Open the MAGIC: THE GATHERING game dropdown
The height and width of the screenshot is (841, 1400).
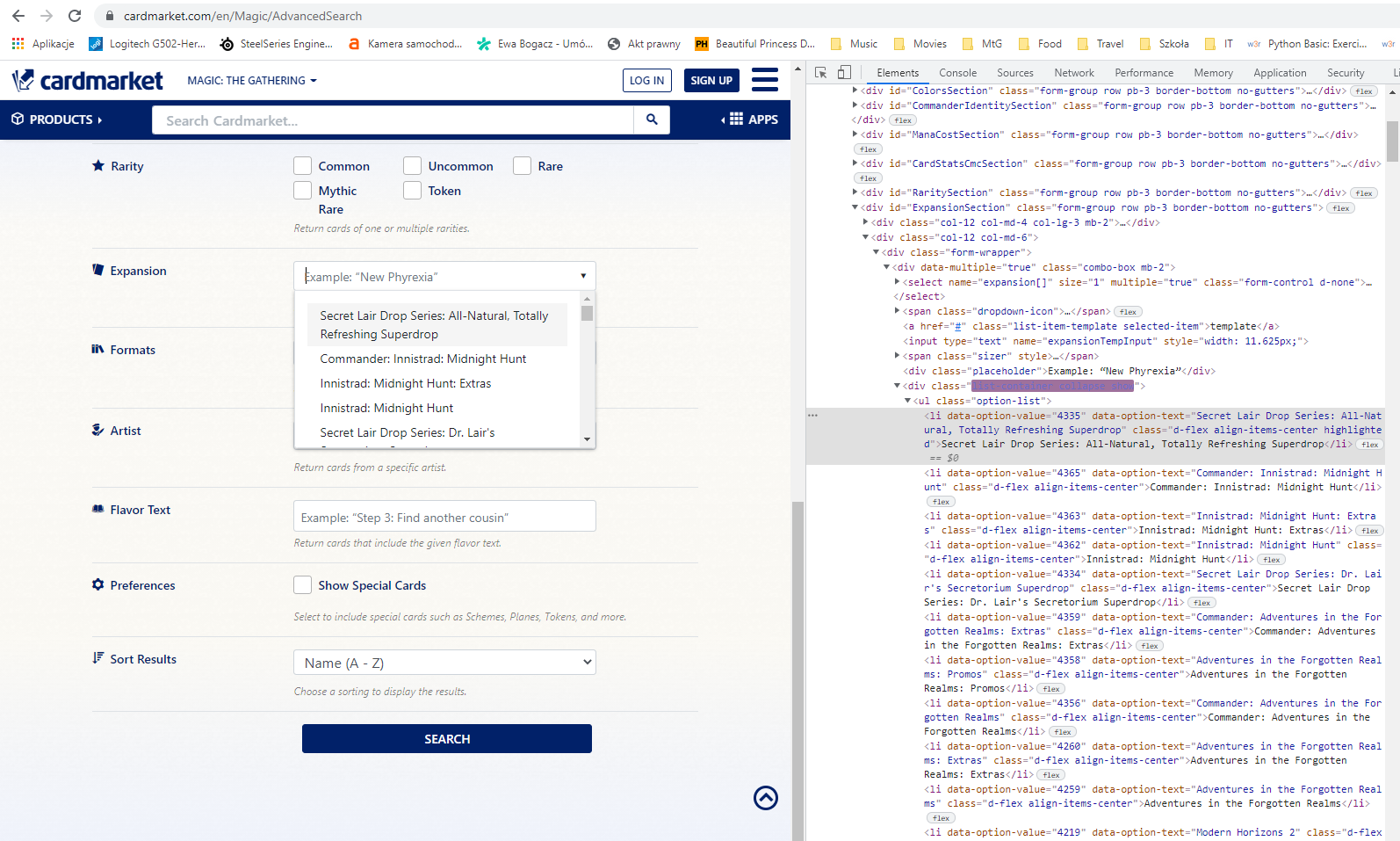(252, 81)
